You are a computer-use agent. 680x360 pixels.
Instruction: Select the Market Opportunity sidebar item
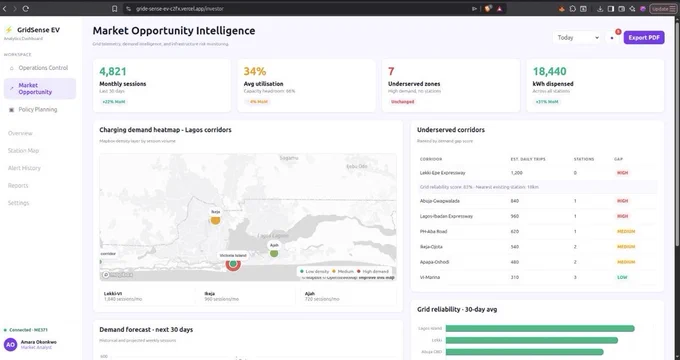[x=40, y=88]
